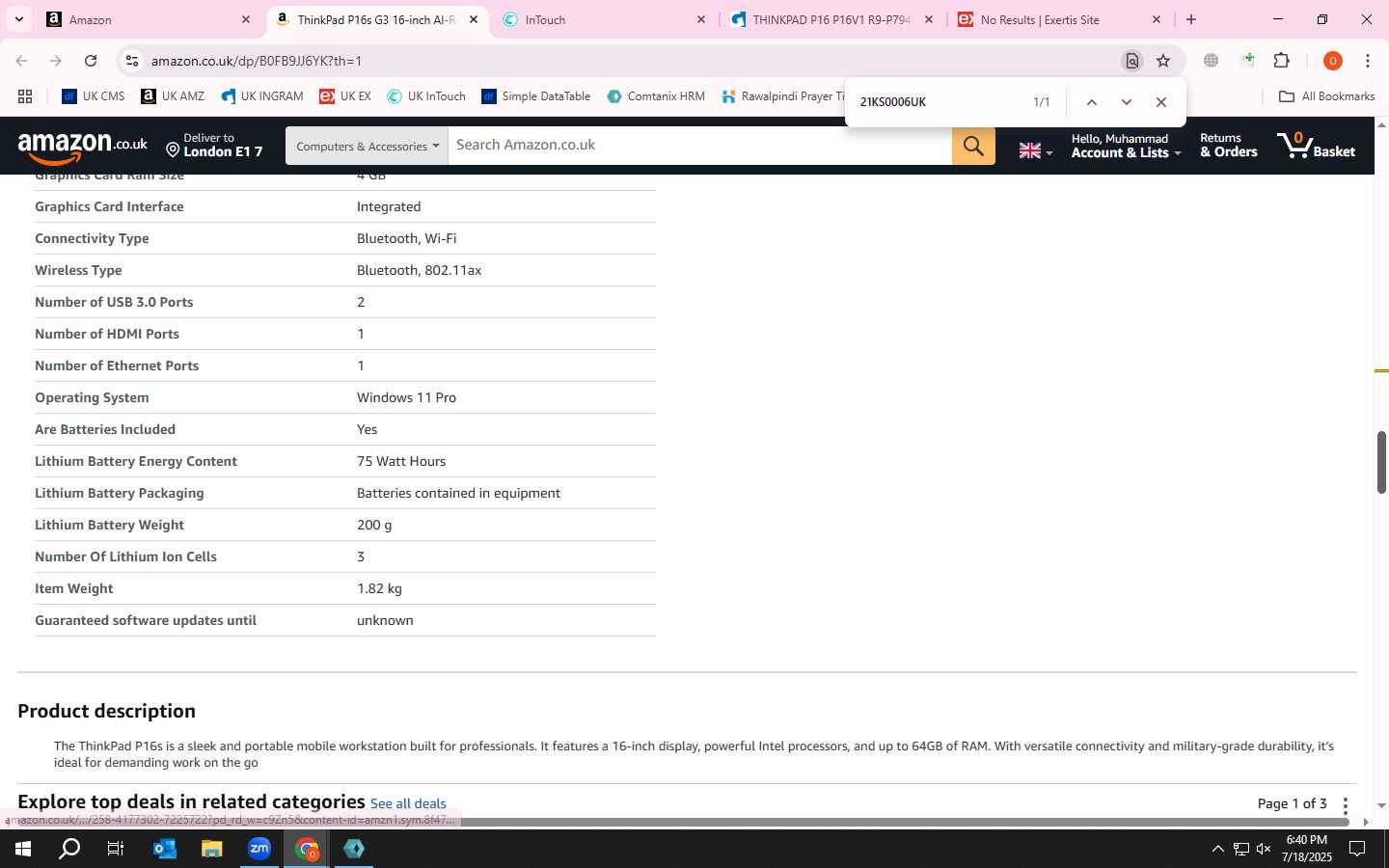Click the Lithium Battery Packaging label
The width and height of the screenshot is (1389, 868).
tap(120, 493)
